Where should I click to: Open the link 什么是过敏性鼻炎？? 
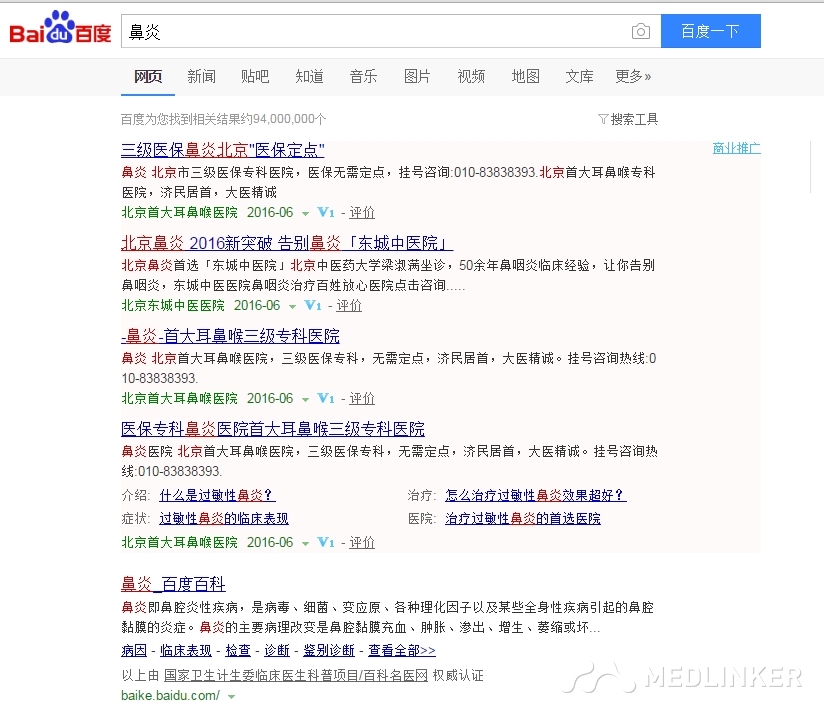pos(217,495)
